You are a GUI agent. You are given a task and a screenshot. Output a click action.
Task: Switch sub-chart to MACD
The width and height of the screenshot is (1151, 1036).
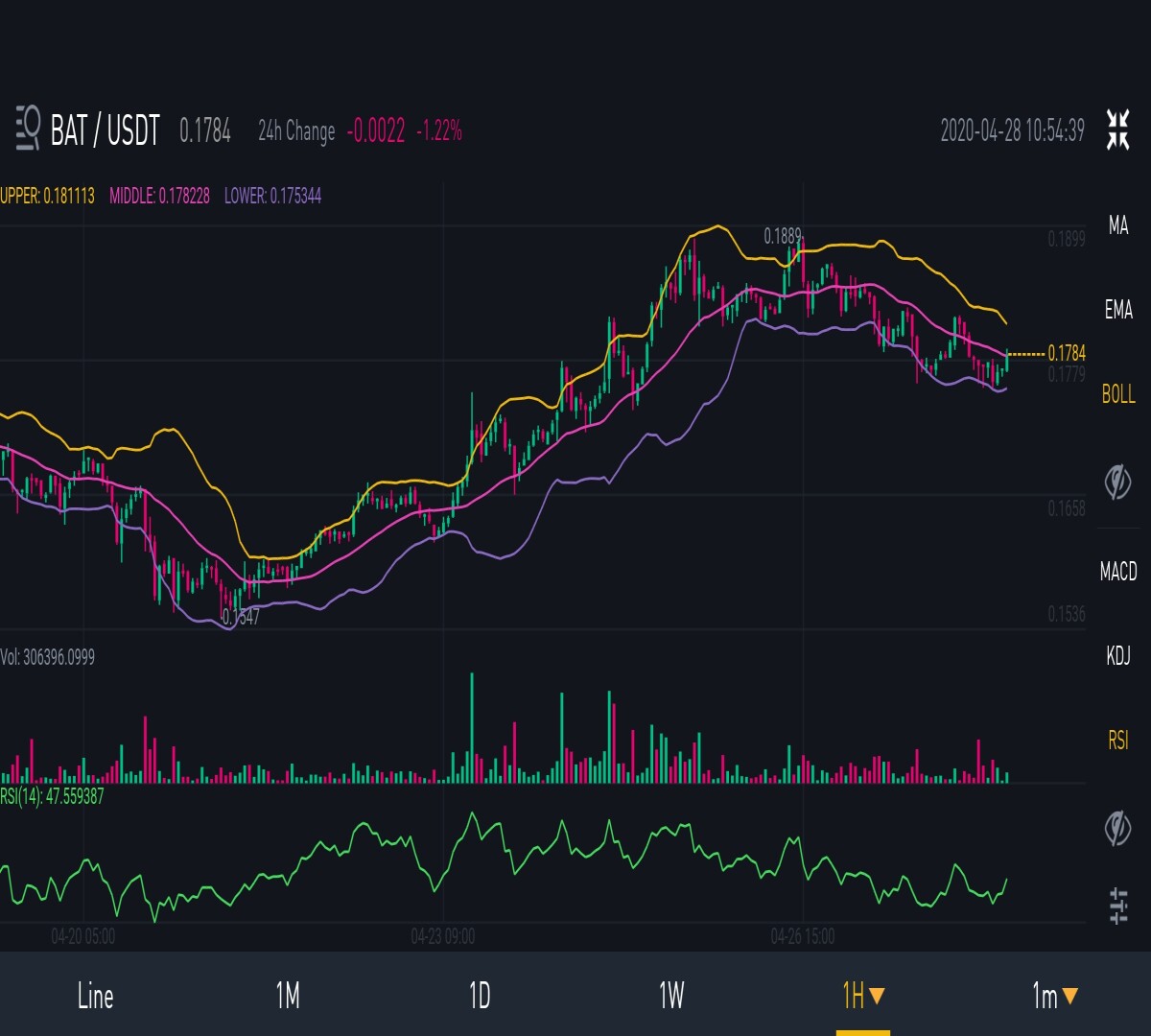1118,572
